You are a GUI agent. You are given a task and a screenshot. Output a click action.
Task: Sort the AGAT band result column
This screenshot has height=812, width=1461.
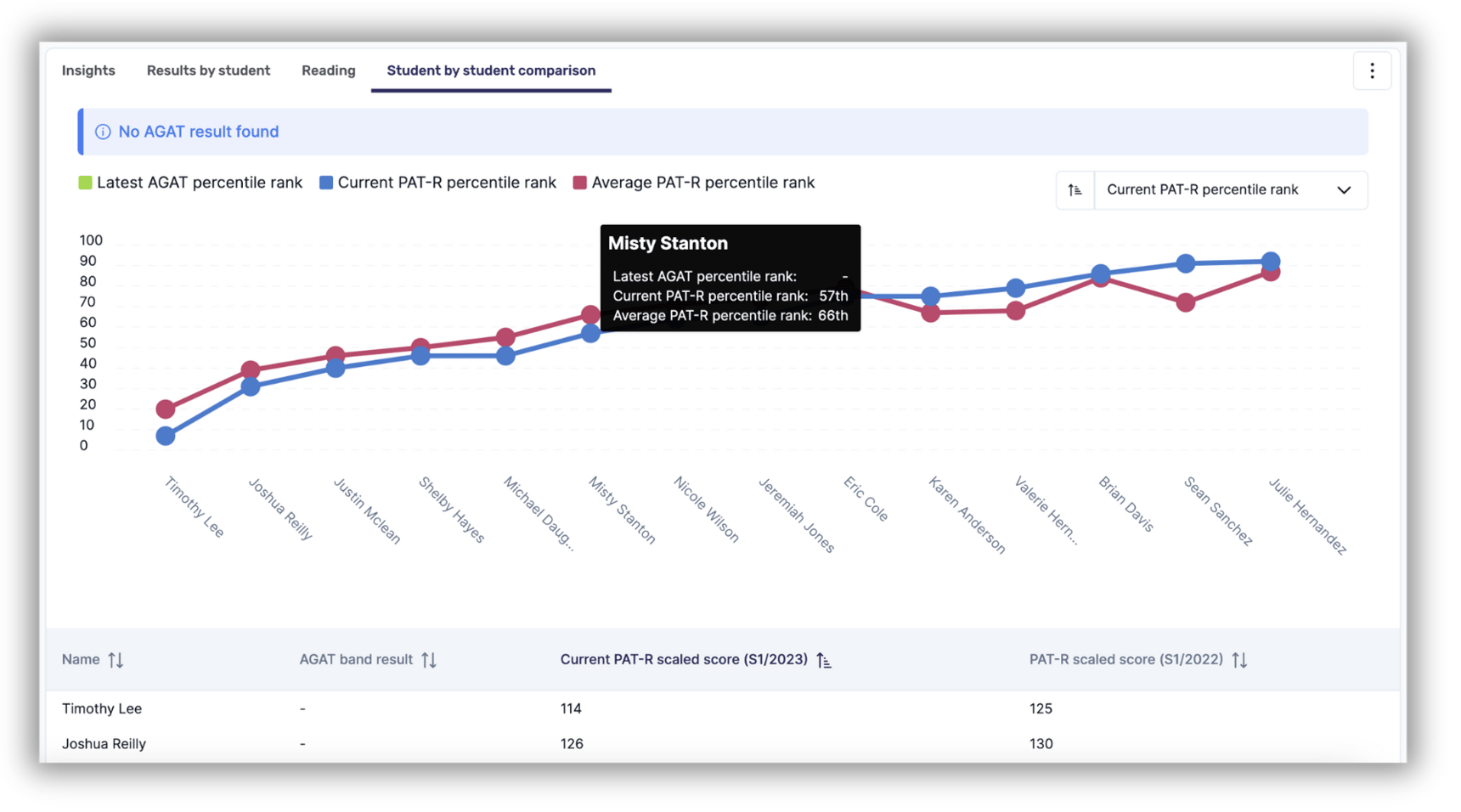click(430, 659)
